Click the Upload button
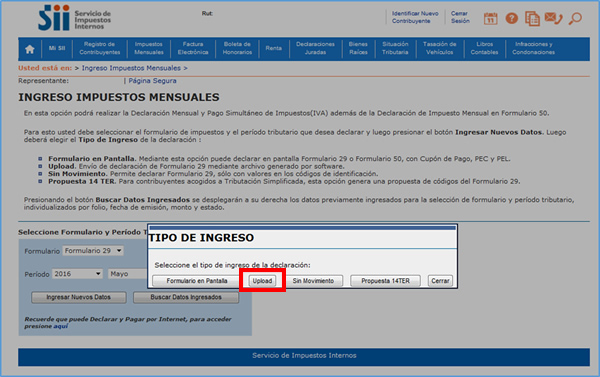Screen dimensions: 600x377 tap(262, 281)
